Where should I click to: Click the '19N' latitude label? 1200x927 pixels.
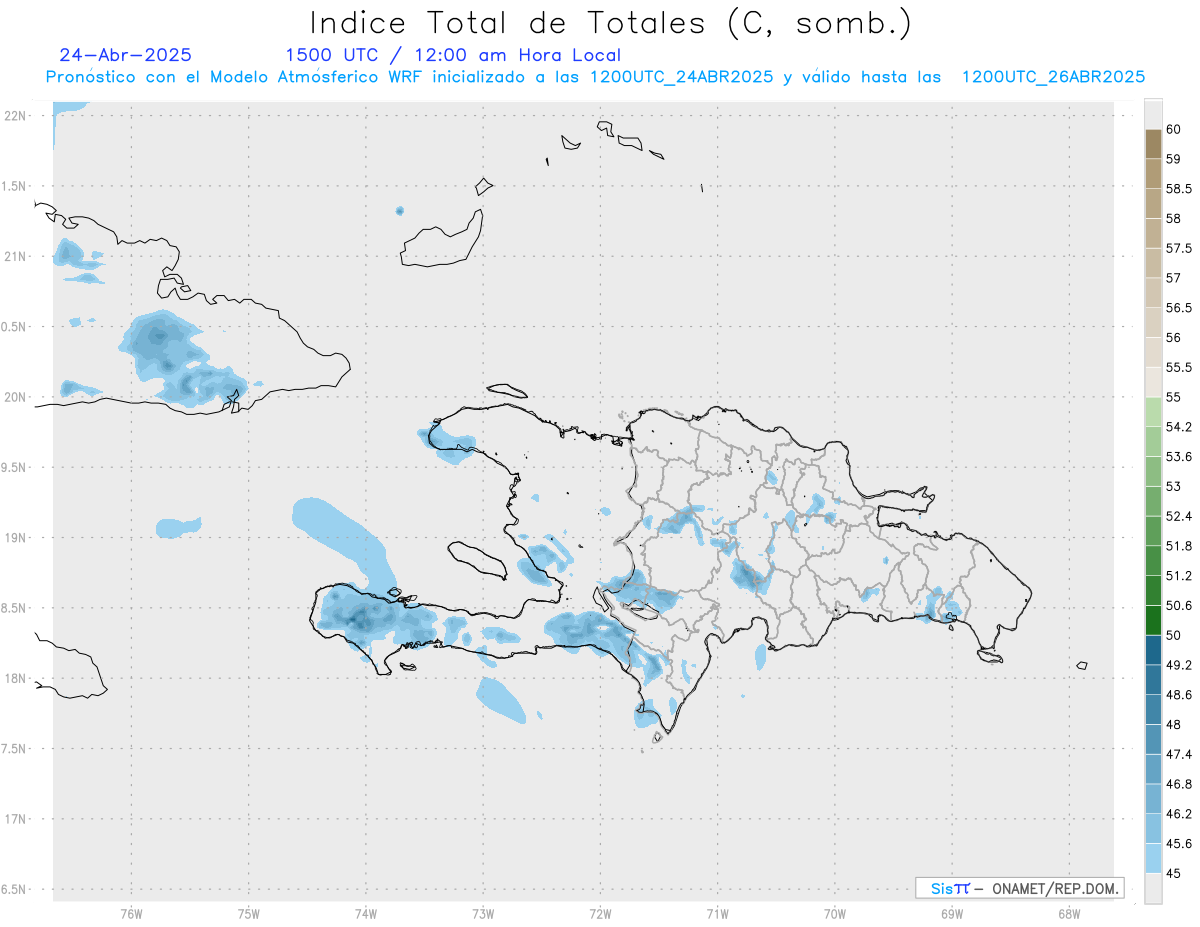[x=15, y=538]
